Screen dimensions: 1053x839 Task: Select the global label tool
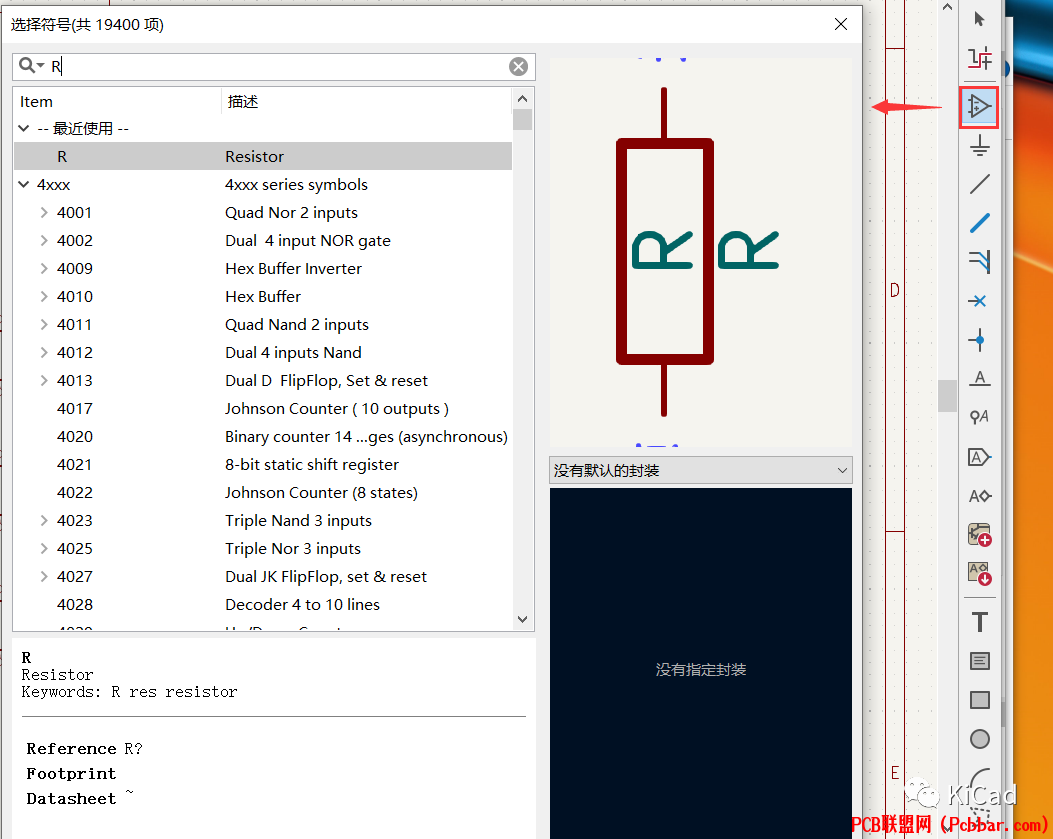[979, 457]
